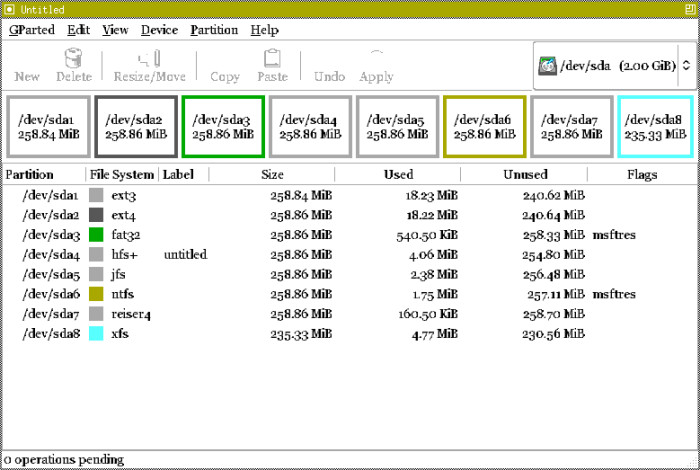Select the green /dev/sda3 block in disk map
Screen dimensions: 700x470
(x=223, y=127)
